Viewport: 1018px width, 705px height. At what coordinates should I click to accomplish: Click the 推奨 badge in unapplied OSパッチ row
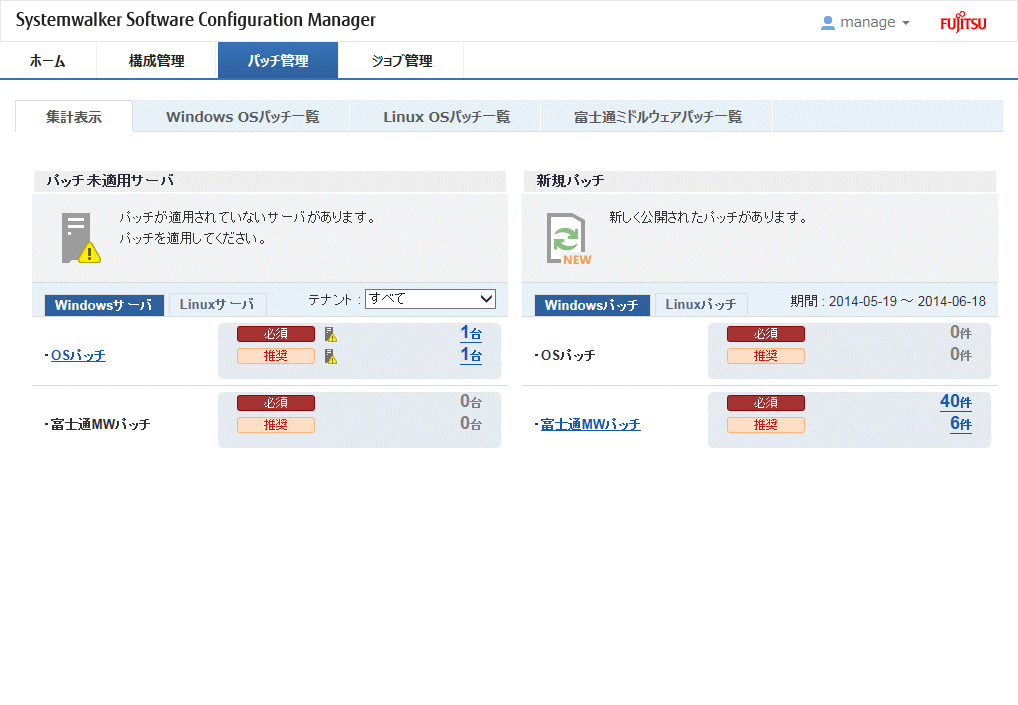pos(276,356)
